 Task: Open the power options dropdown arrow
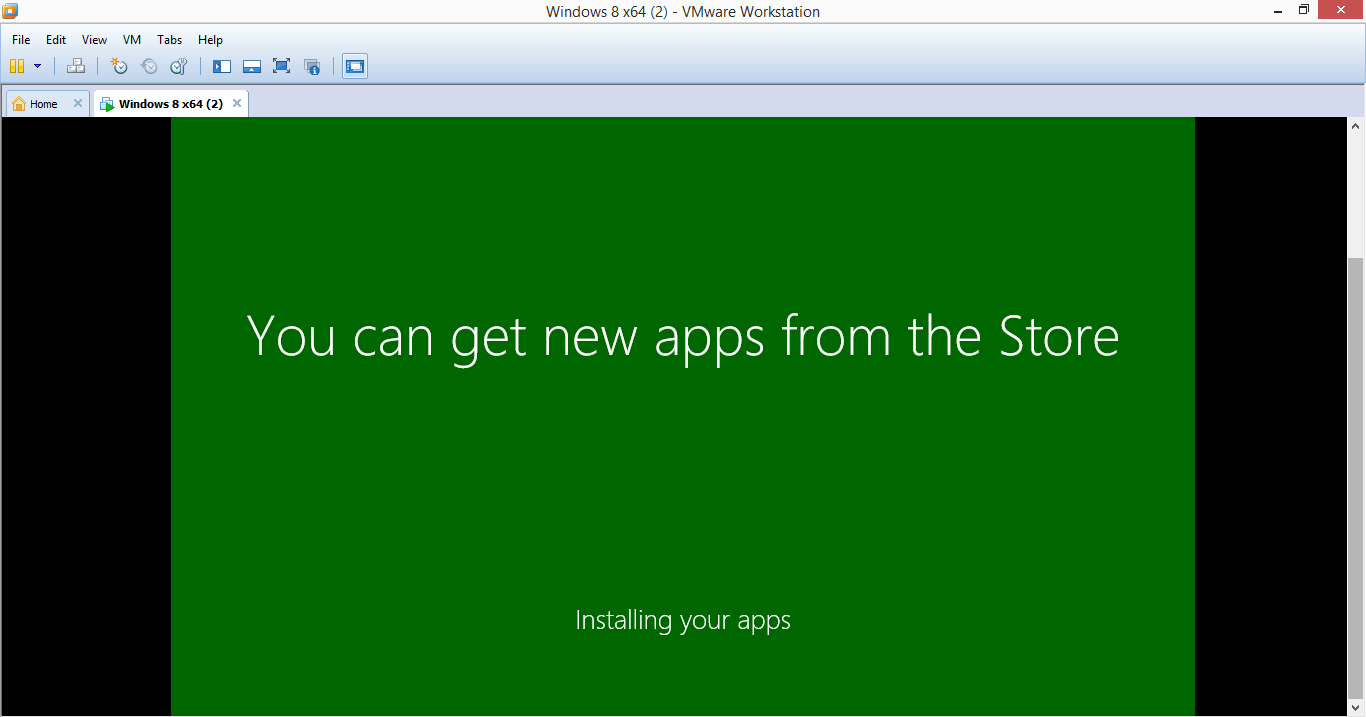[38, 66]
